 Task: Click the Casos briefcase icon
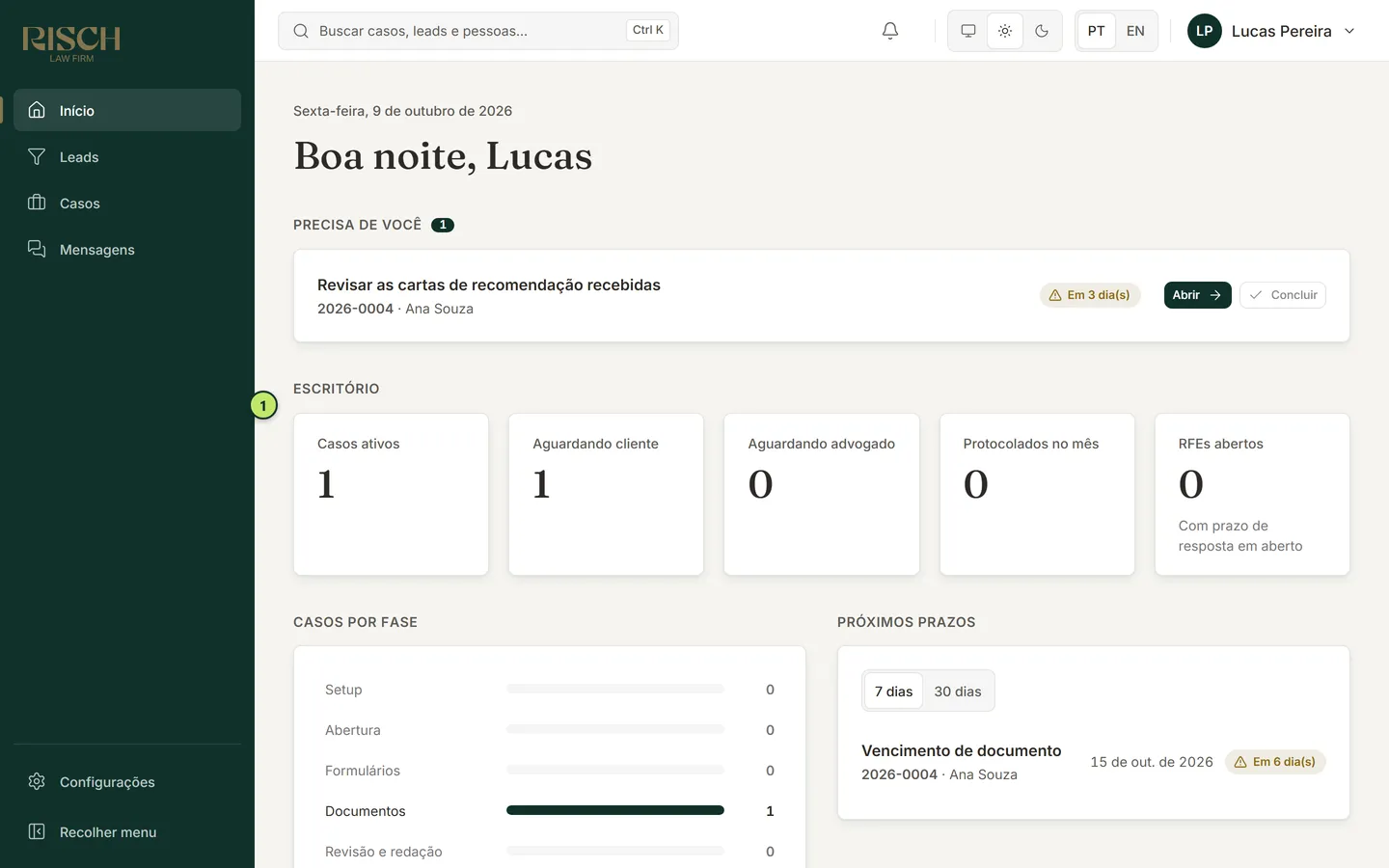tap(37, 203)
